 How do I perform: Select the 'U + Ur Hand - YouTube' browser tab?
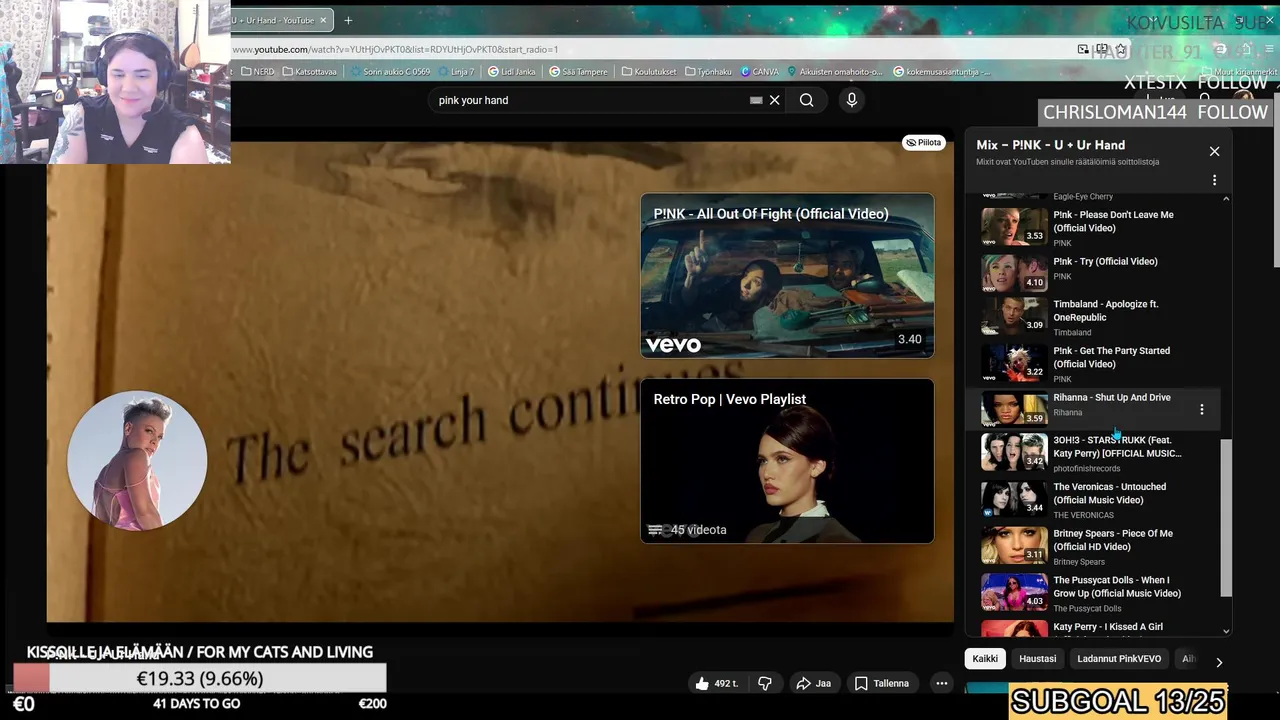point(275,20)
